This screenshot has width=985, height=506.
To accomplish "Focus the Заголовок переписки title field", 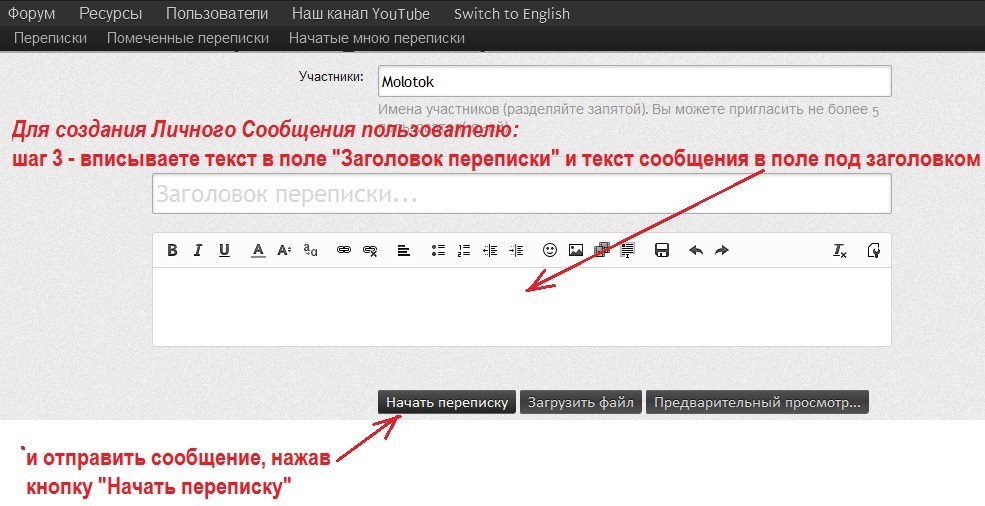I will [x=521, y=195].
